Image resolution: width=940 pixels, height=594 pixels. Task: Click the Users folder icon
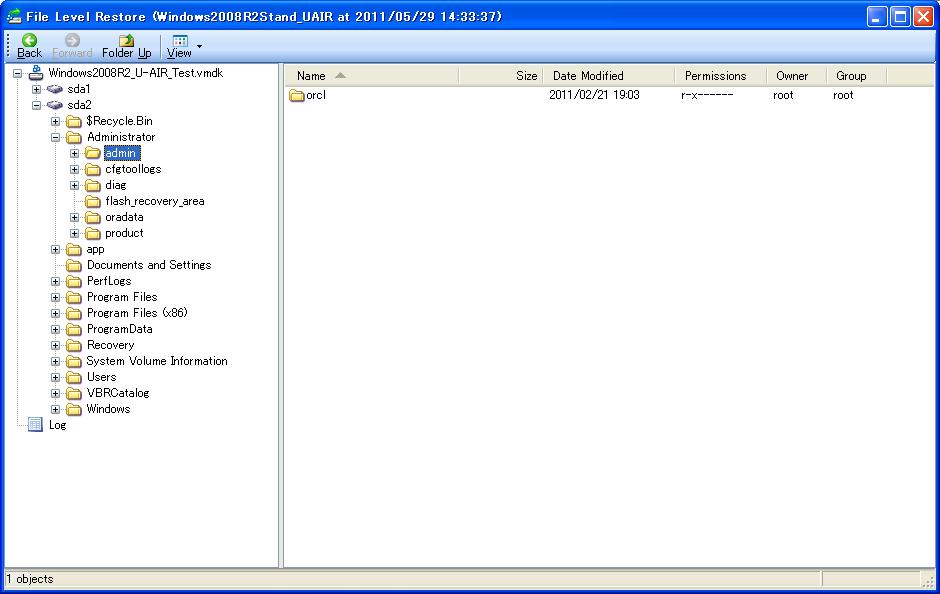pyautogui.click(x=74, y=377)
